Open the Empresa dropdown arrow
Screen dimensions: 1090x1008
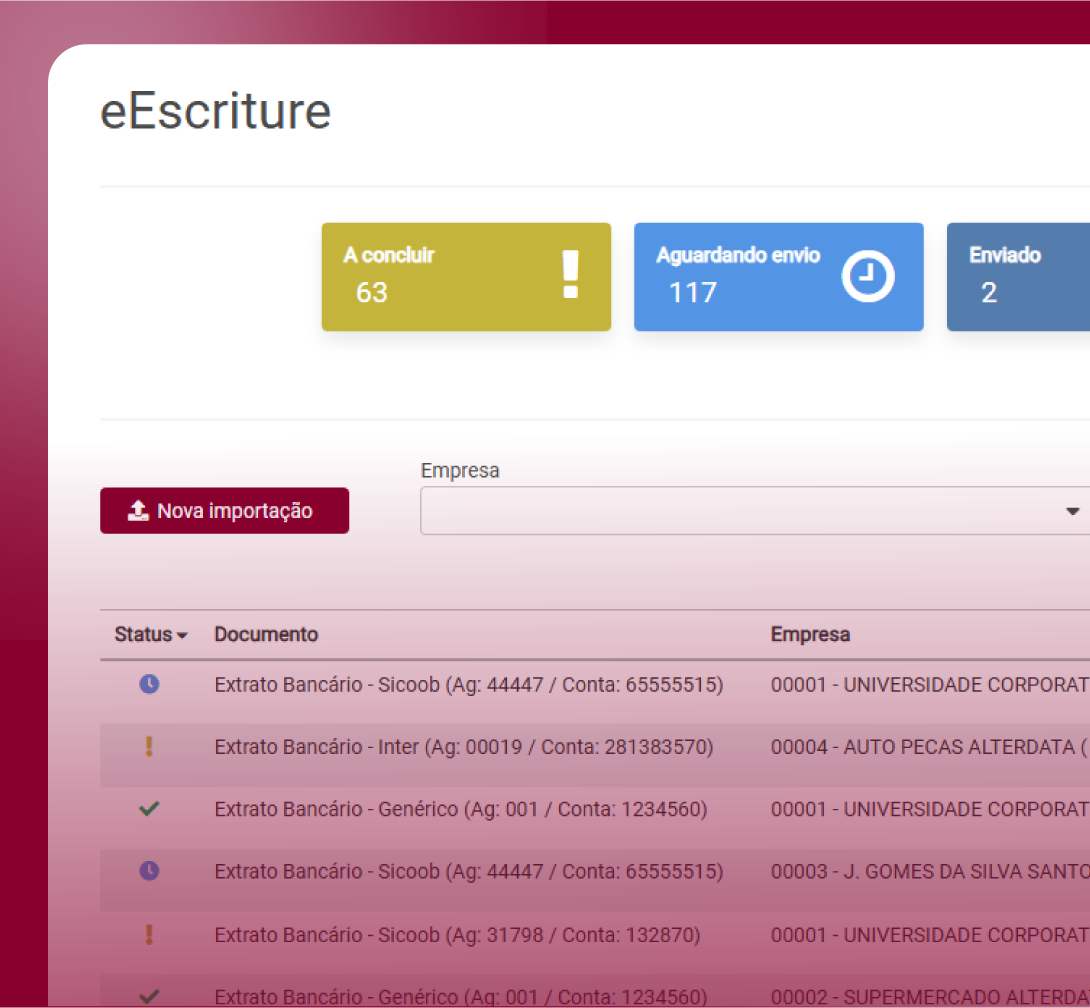point(1073,511)
